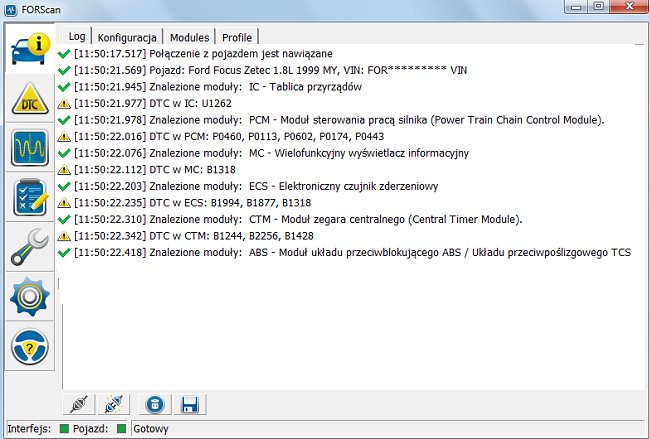
Task: Select line 'DTC w ECS: B1994, B1877, B1318'
Action: [x=192, y=203]
